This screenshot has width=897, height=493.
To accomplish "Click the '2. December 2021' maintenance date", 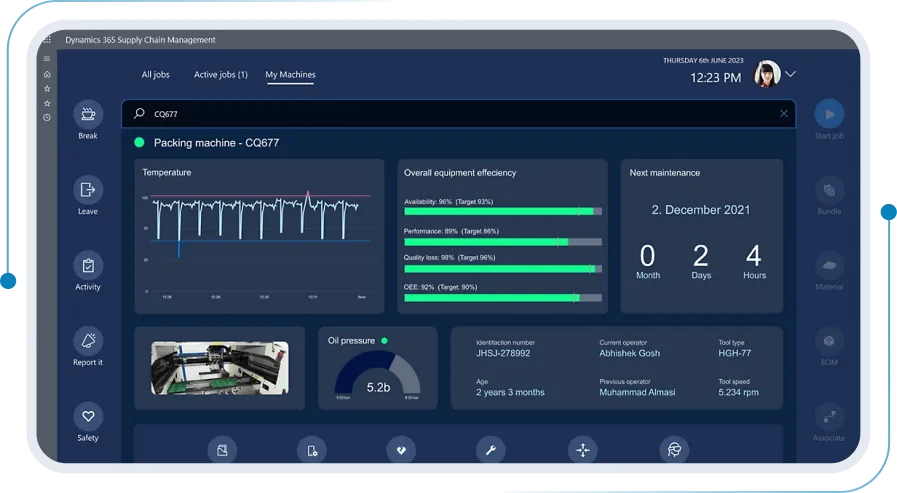I will [x=701, y=210].
